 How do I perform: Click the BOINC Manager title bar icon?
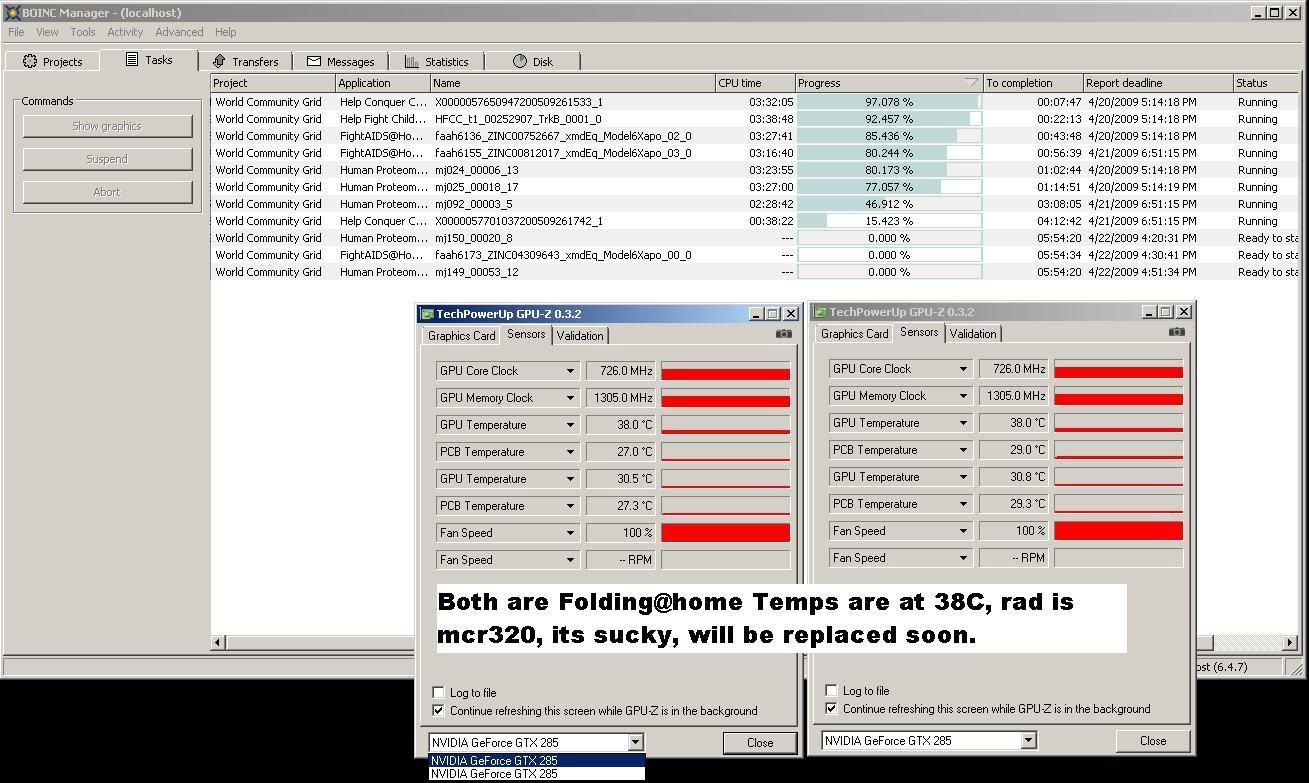point(12,13)
